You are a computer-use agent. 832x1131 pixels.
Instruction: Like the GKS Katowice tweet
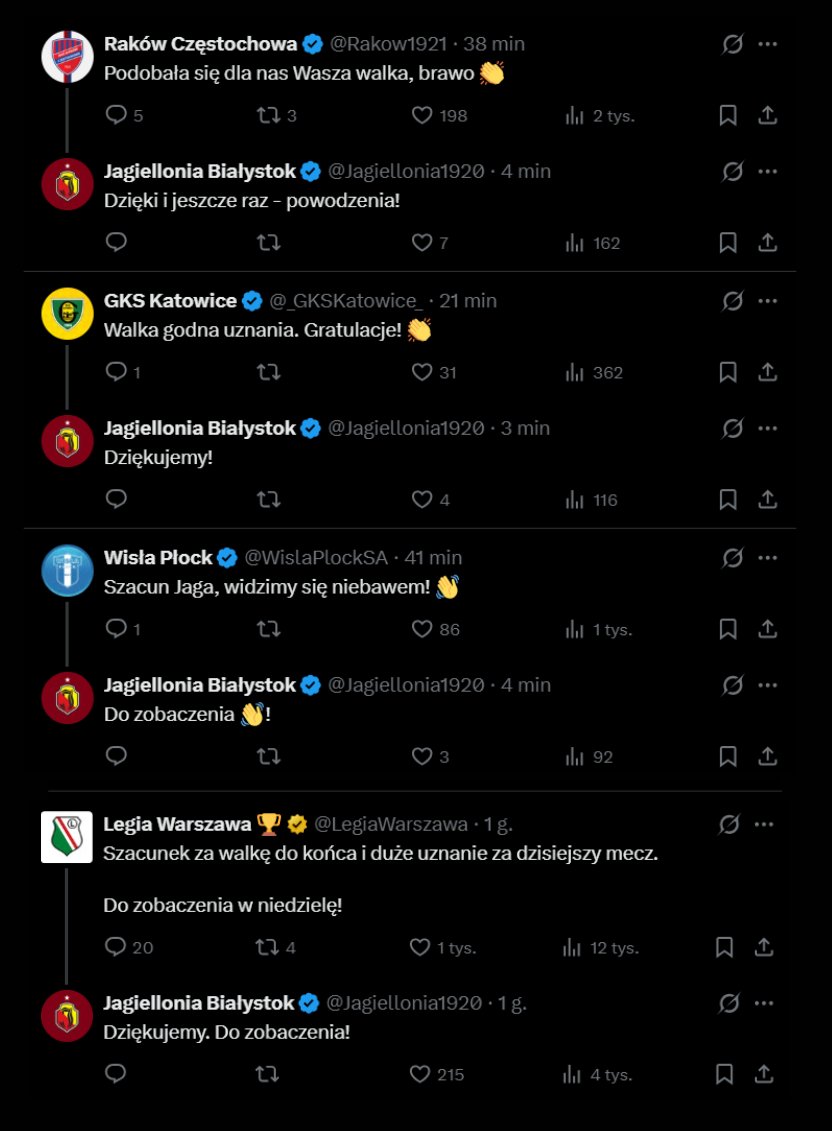tap(422, 372)
